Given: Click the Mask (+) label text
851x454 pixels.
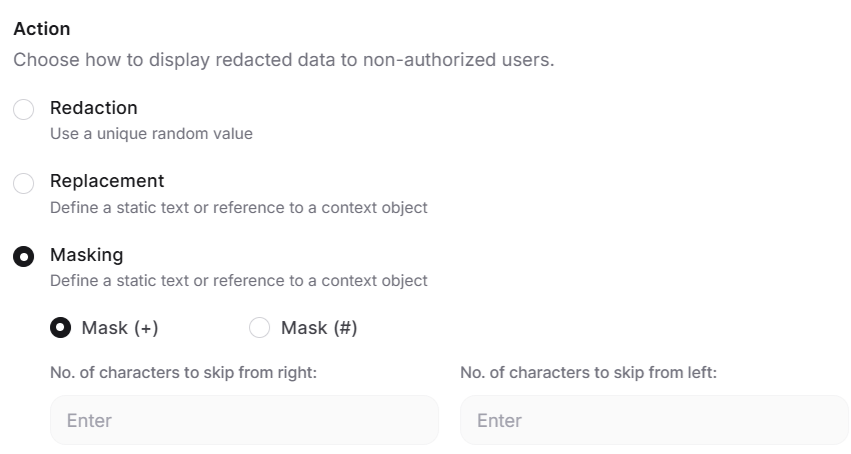Looking at the screenshot, I should [120, 328].
